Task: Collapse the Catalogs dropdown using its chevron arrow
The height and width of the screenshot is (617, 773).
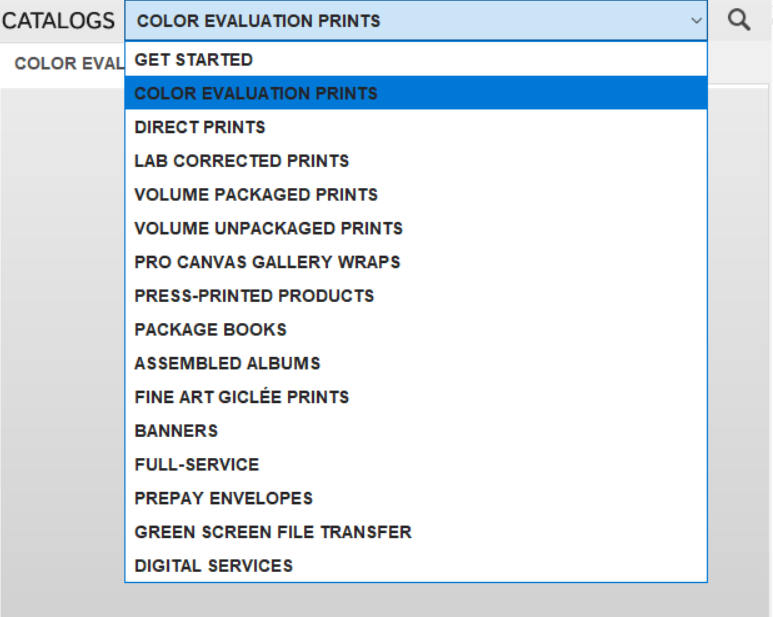Action: point(696,20)
